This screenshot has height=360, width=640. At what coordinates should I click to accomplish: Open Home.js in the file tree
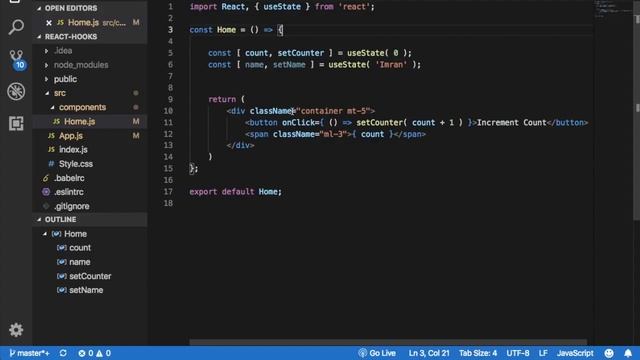(79, 121)
